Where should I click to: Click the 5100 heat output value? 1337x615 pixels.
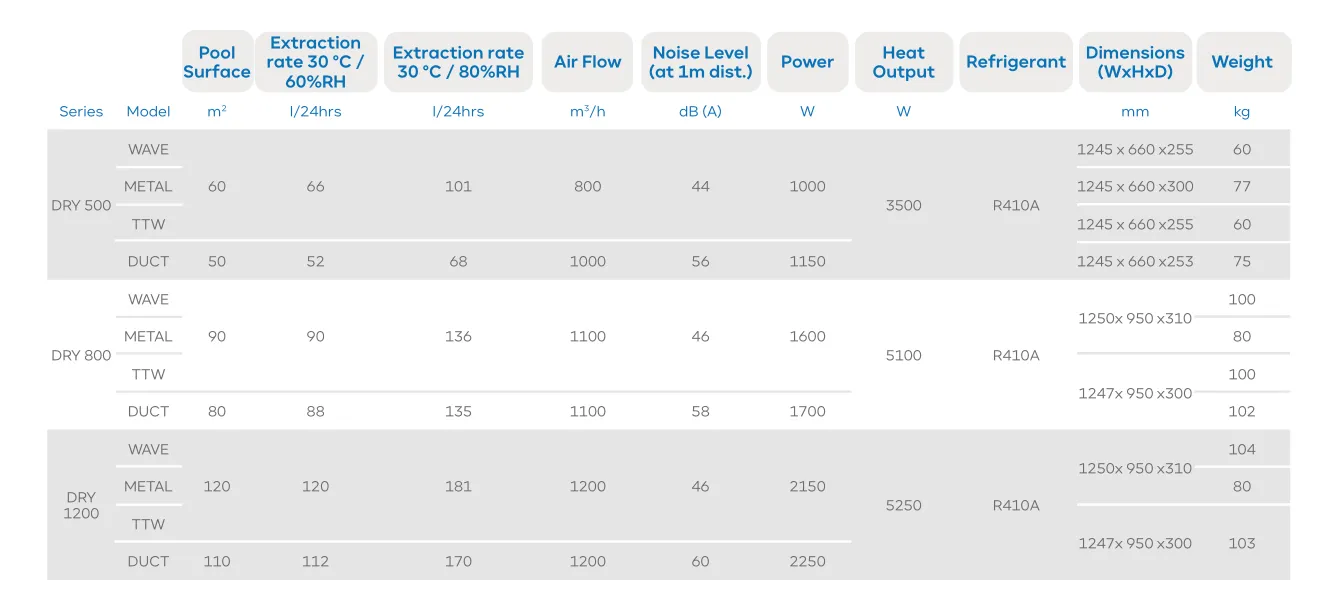[x=903, y=356]
